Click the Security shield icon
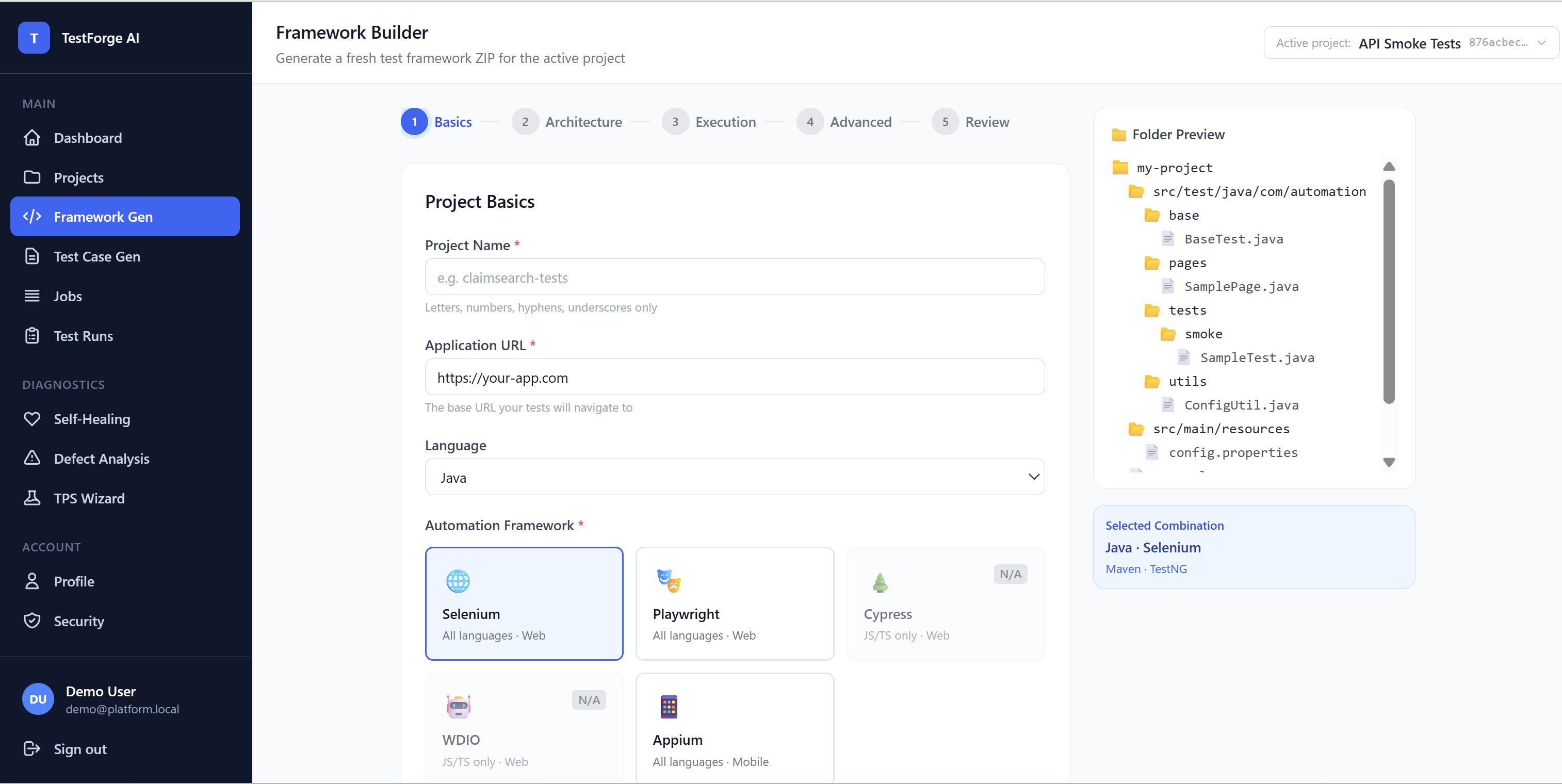The width and height of the screenshot is (1562, 784). pos(32,620)
